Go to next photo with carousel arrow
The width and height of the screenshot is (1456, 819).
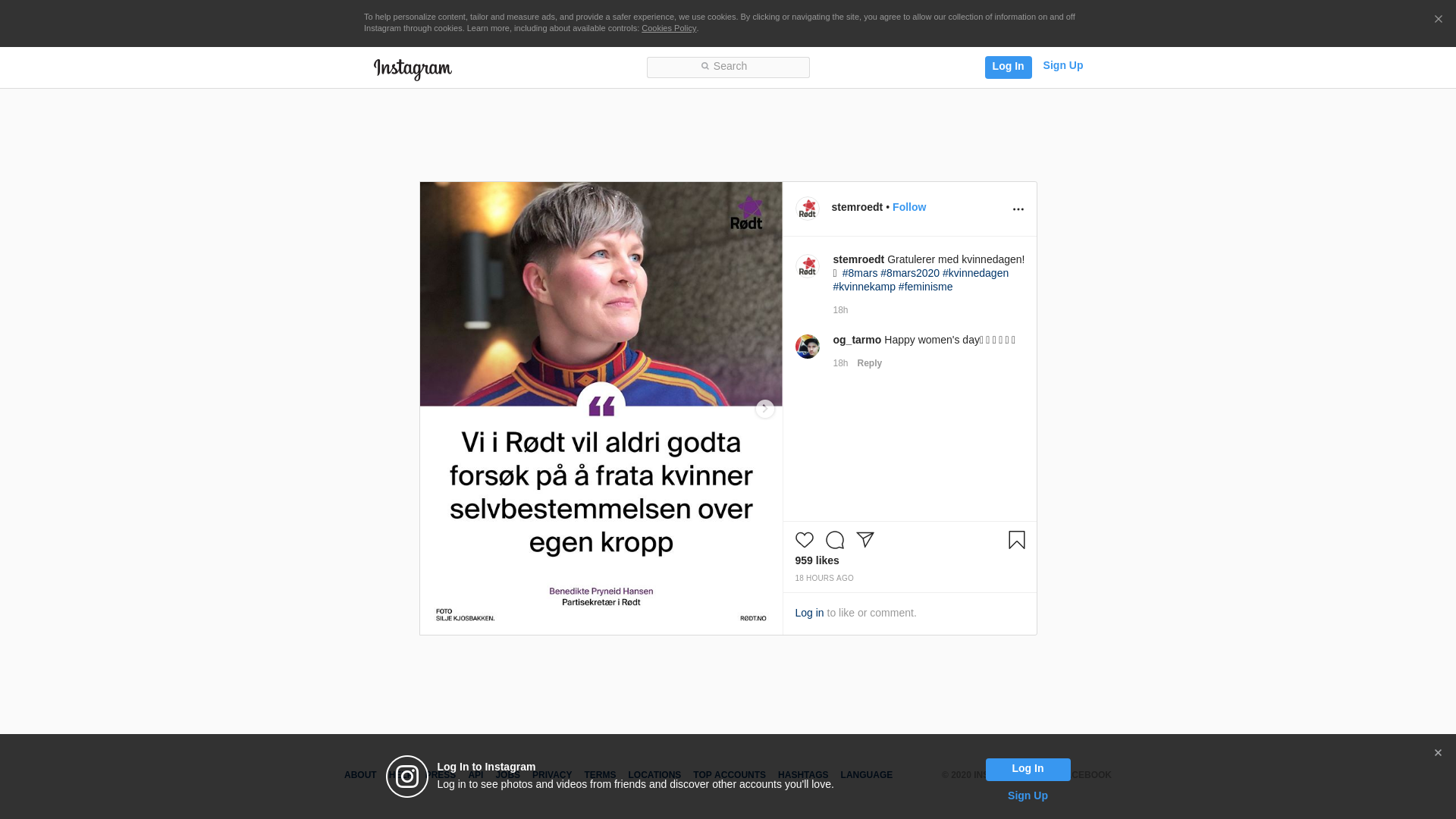tap(764, 409)
